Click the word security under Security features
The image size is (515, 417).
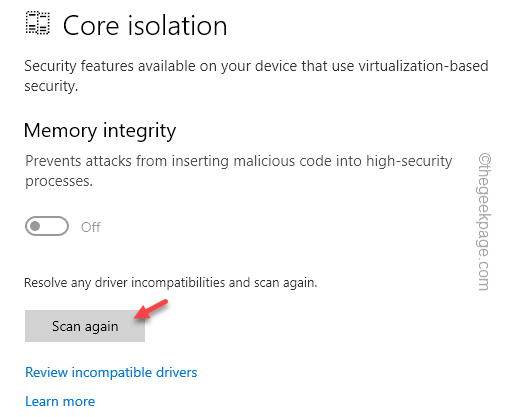click(50, 86)
